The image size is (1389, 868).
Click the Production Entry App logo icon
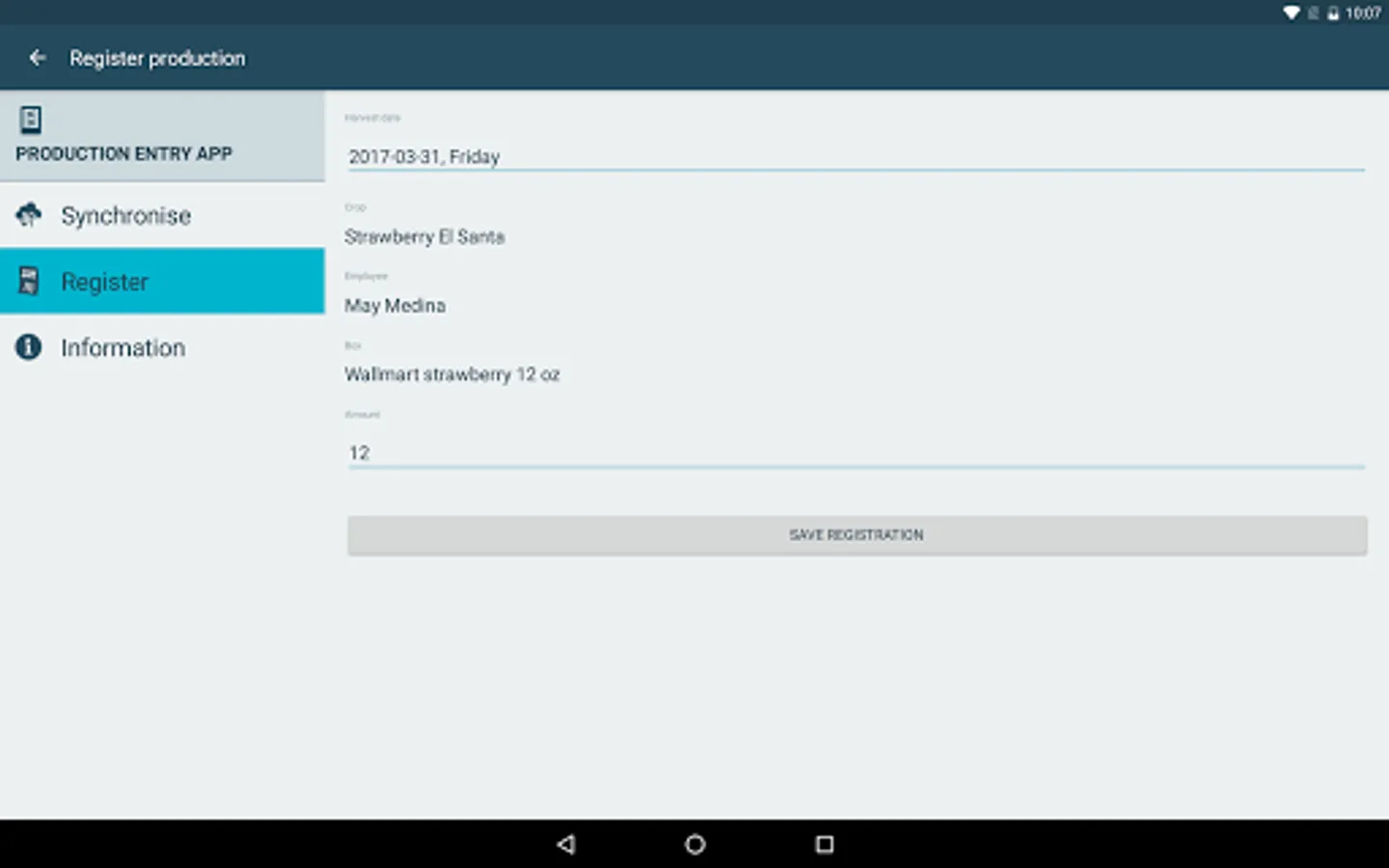pos(31,120)
